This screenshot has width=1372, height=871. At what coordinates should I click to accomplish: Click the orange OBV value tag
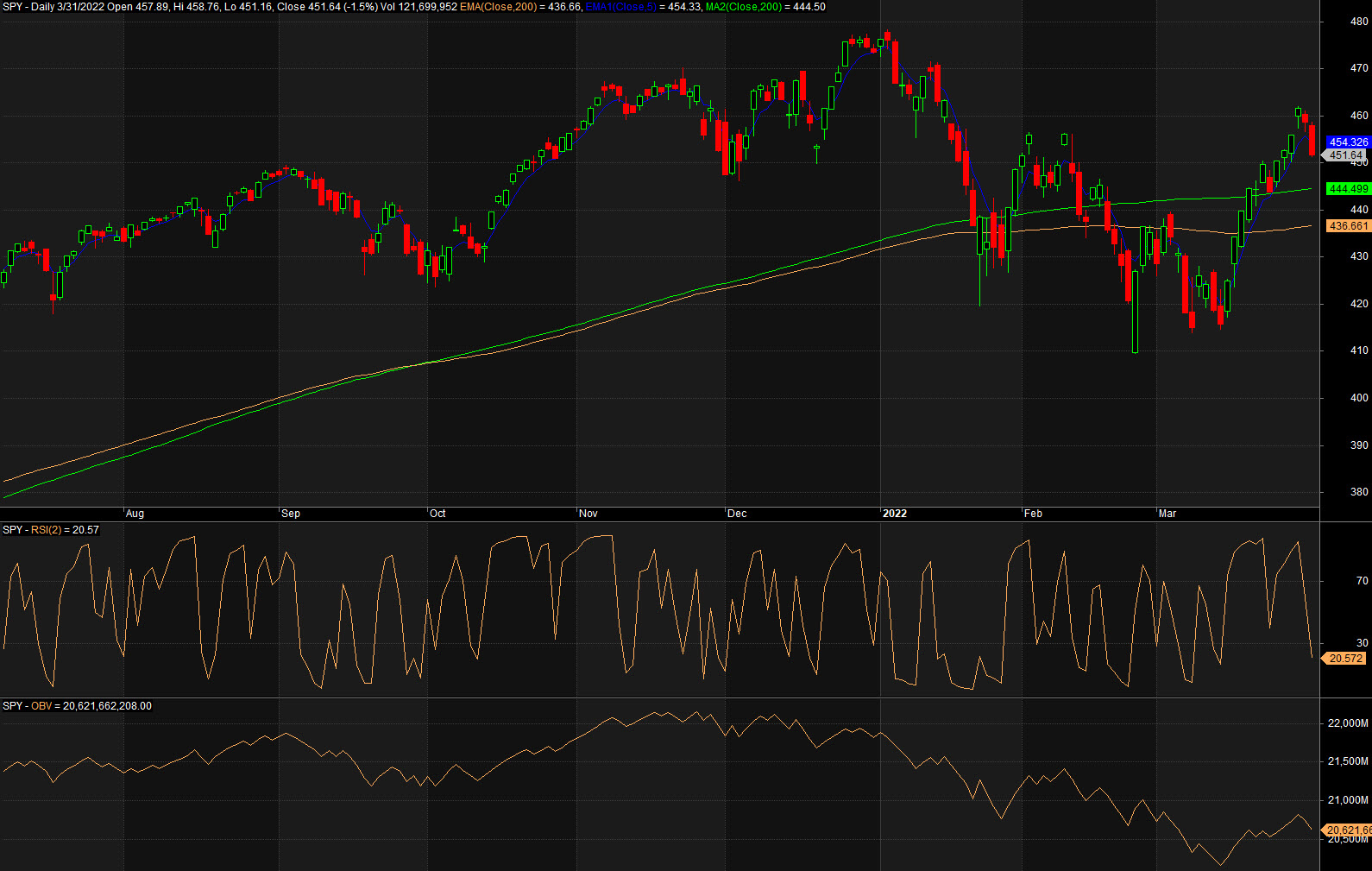(x=1348, y=830)
